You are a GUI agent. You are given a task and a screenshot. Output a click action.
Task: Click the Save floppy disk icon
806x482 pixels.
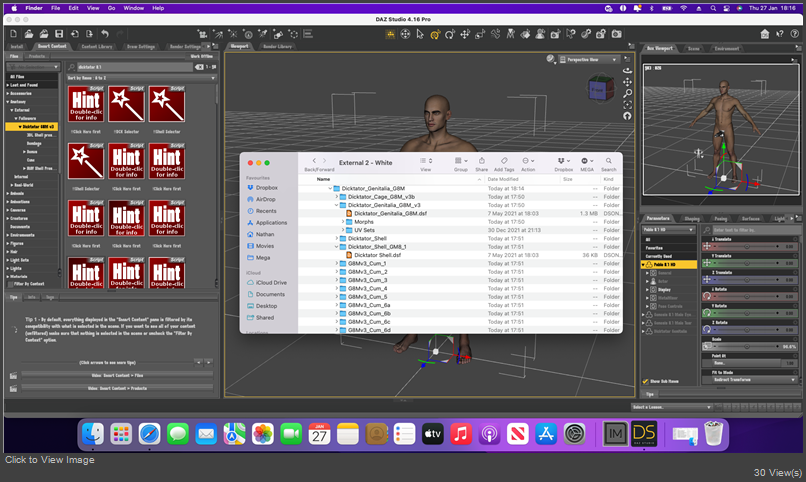point(59,34)
